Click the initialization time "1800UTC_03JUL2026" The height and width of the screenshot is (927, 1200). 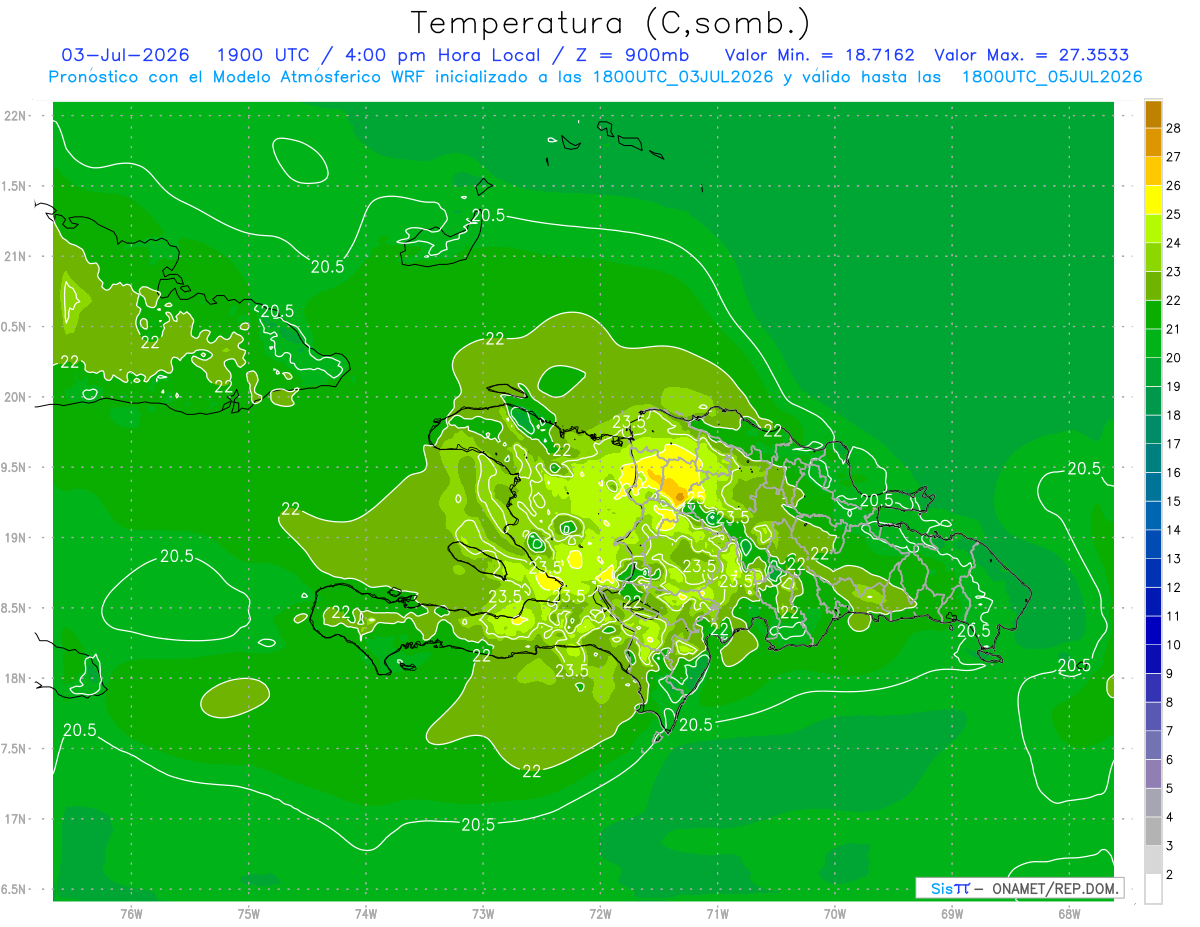(683, 77)
